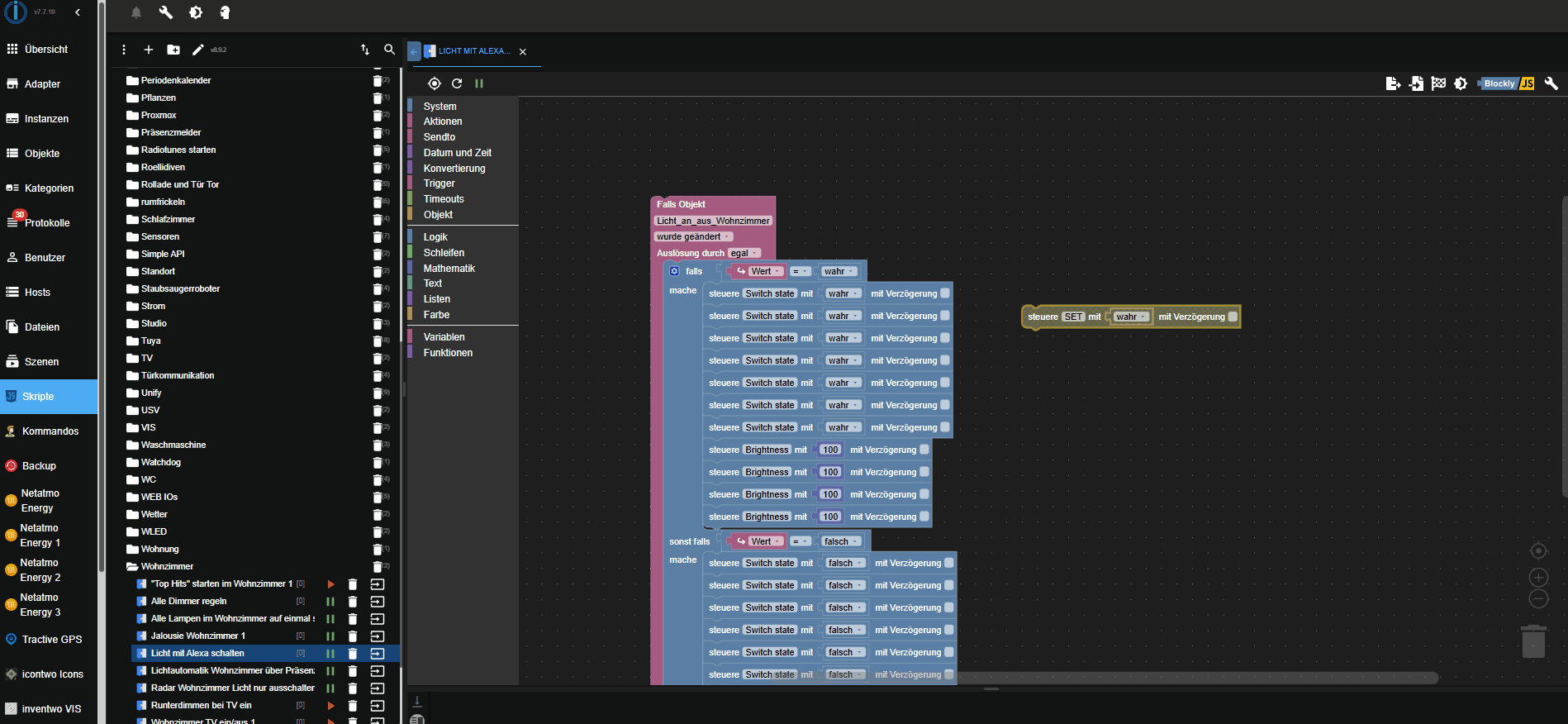Open search in the scripts list
The height and width of the screenshot is (724, 1568).
[389, 50]
